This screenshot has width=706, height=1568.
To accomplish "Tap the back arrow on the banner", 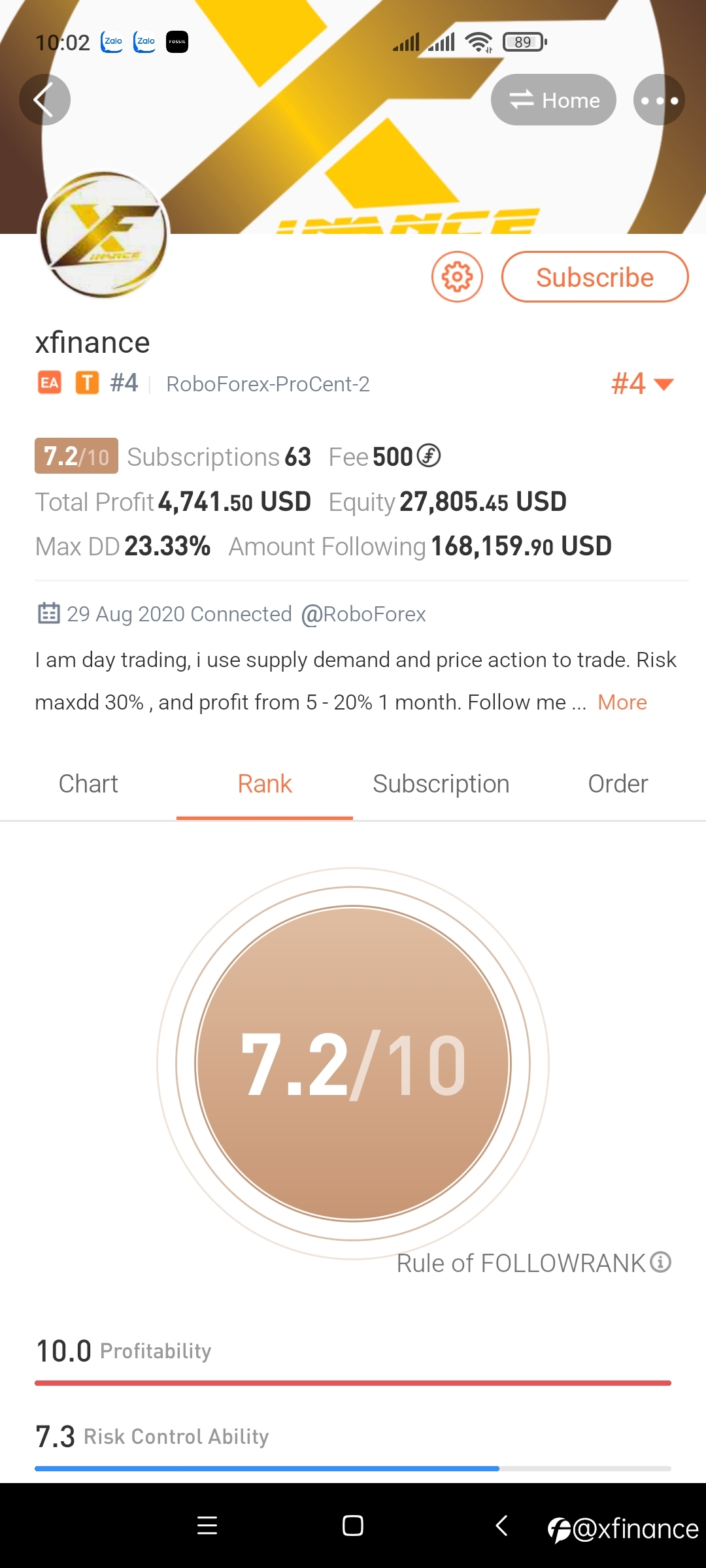I will [44, 100].
